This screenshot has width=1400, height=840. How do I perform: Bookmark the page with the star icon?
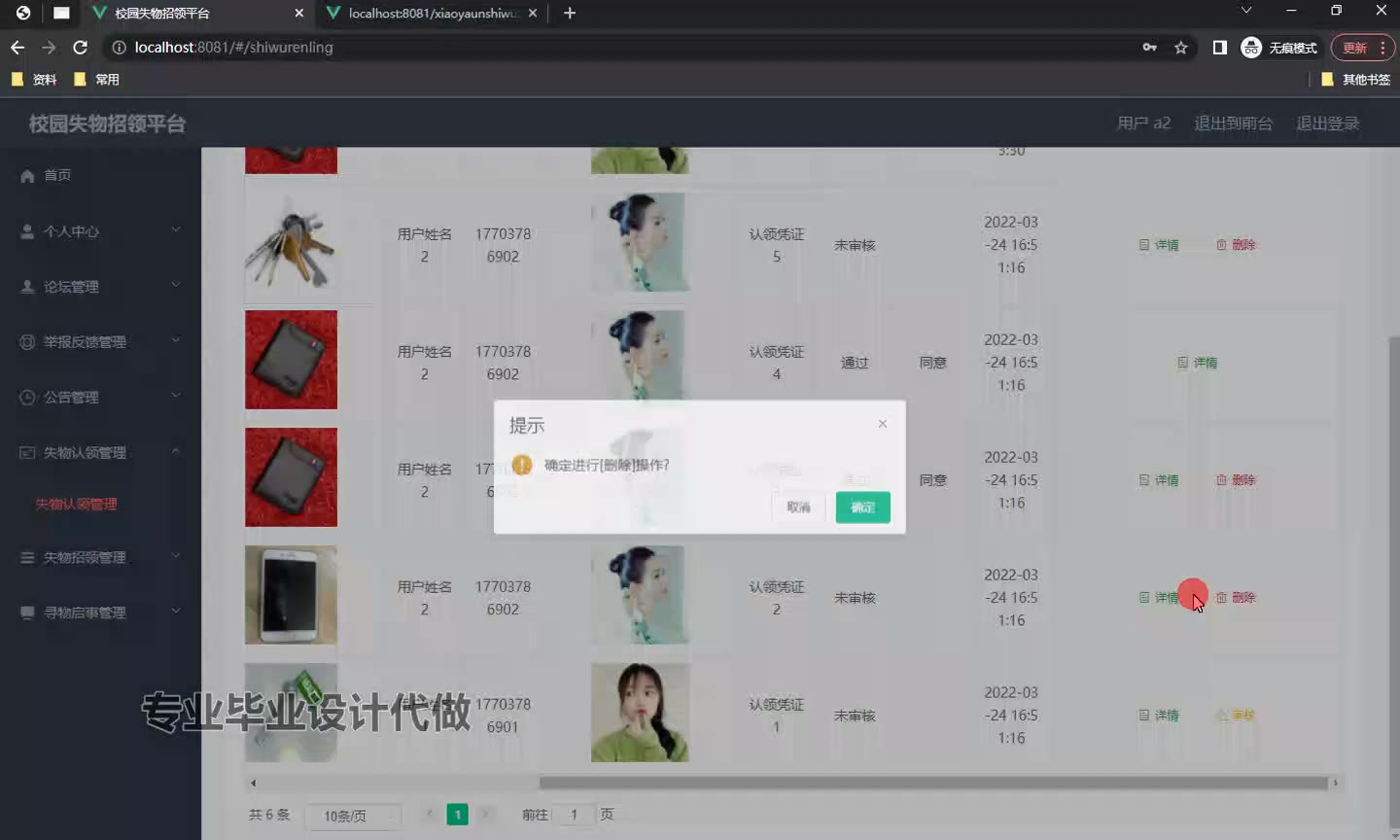[1180, 47]
